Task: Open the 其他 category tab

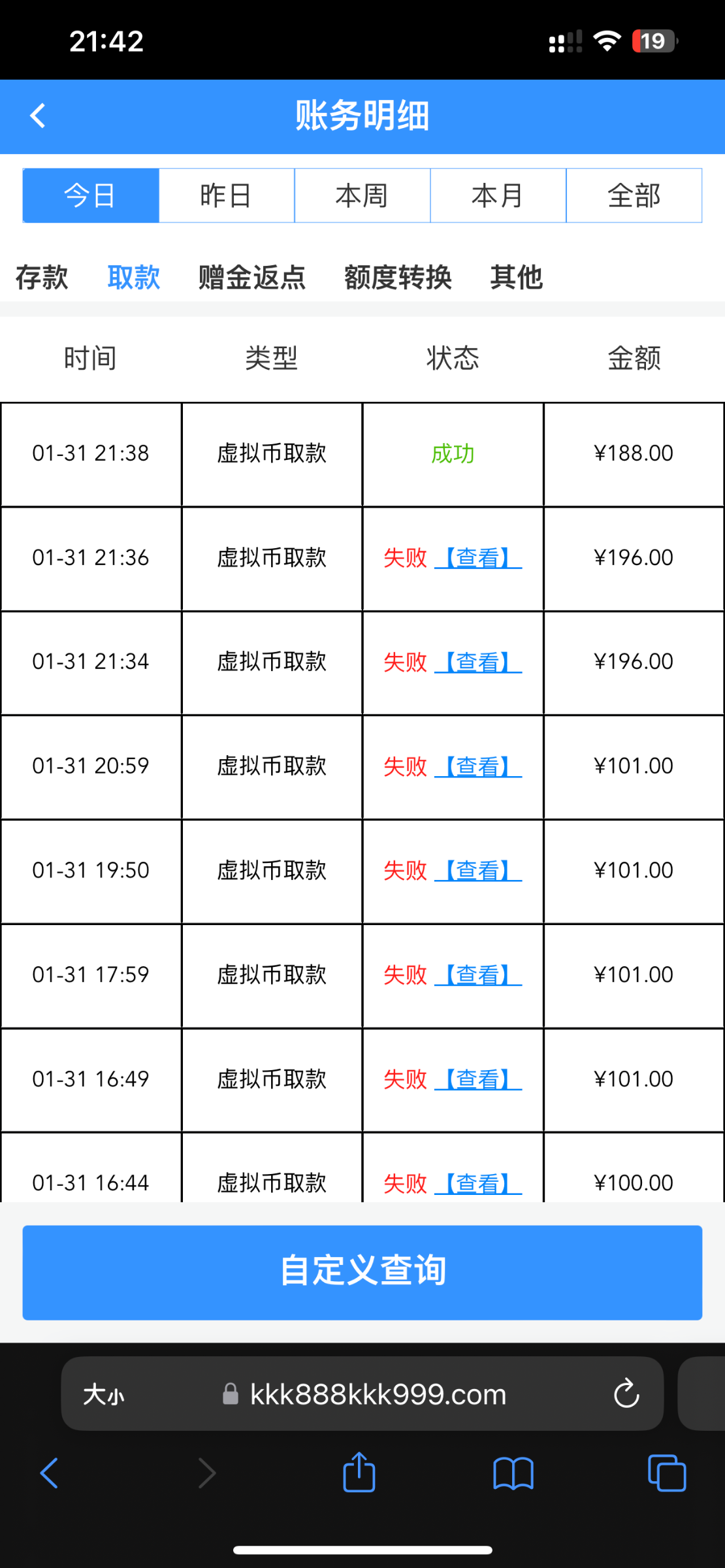Action: [517, 277]
